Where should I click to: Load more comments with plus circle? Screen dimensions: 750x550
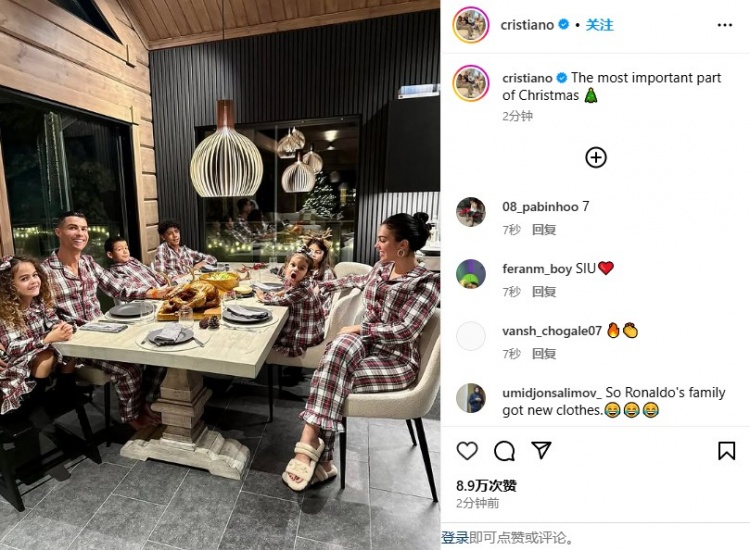596,157
